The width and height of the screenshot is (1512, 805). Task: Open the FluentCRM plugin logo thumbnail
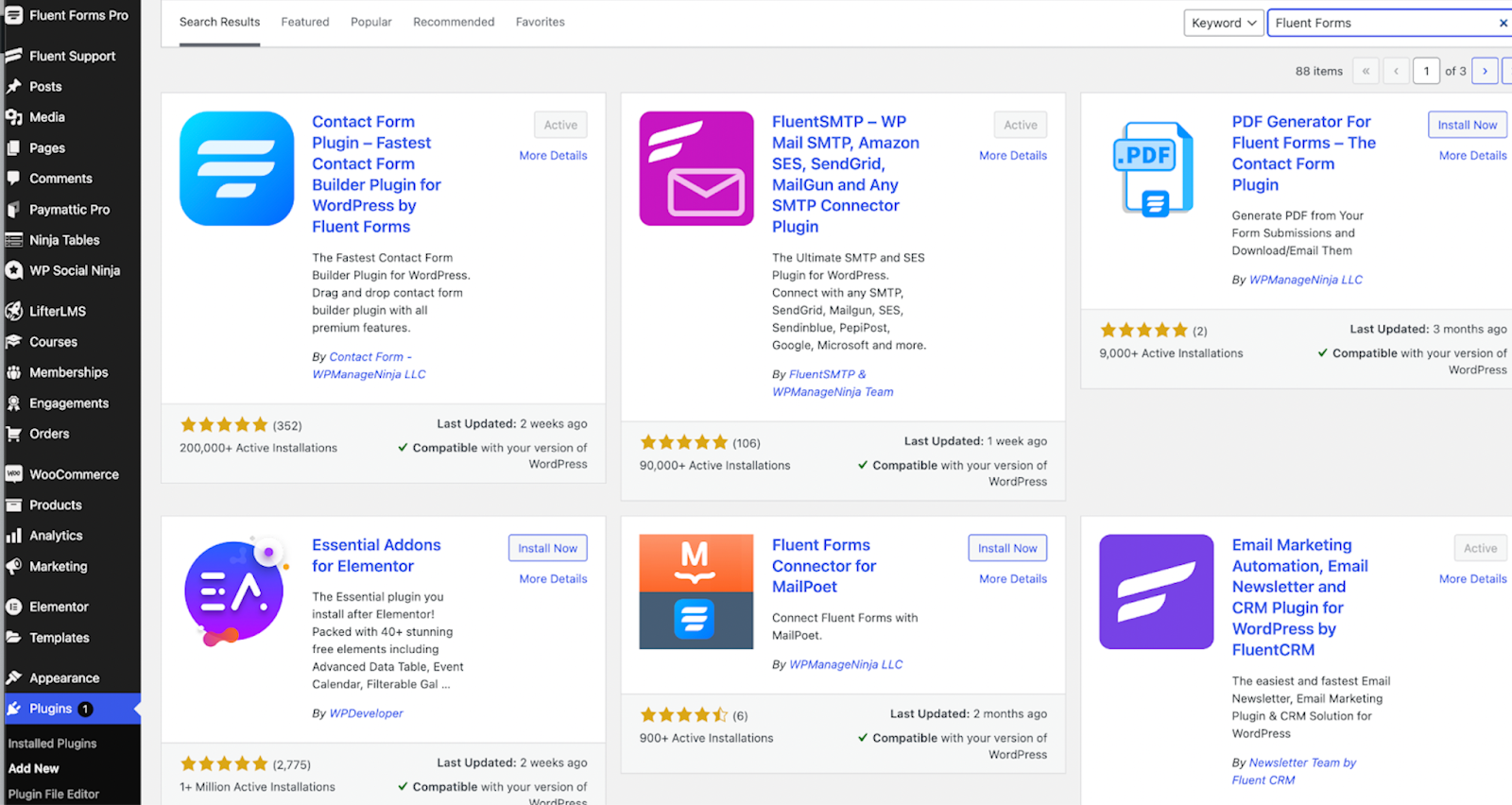tap(1157, 591)
